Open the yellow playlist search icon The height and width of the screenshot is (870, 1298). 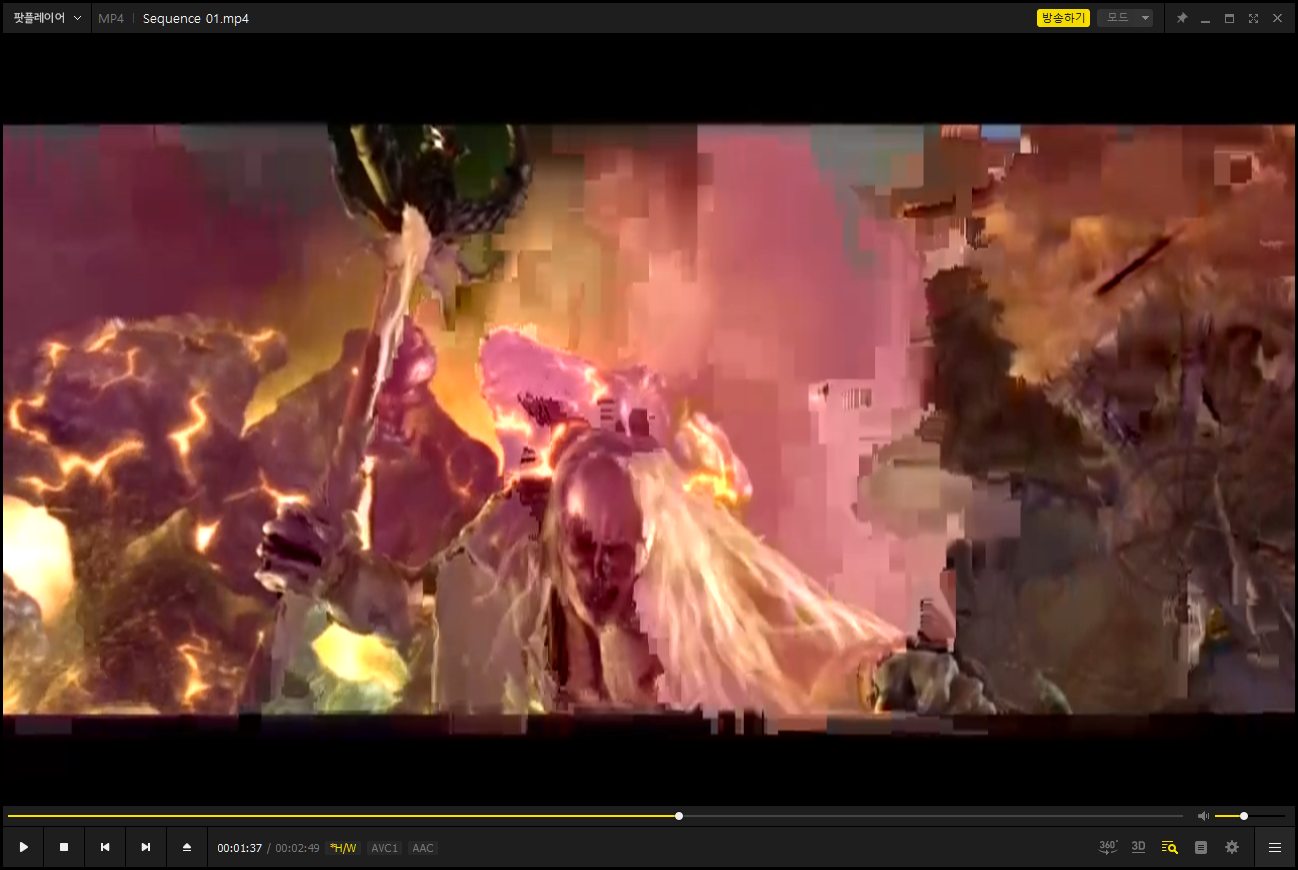click(x=1169, y=847)
